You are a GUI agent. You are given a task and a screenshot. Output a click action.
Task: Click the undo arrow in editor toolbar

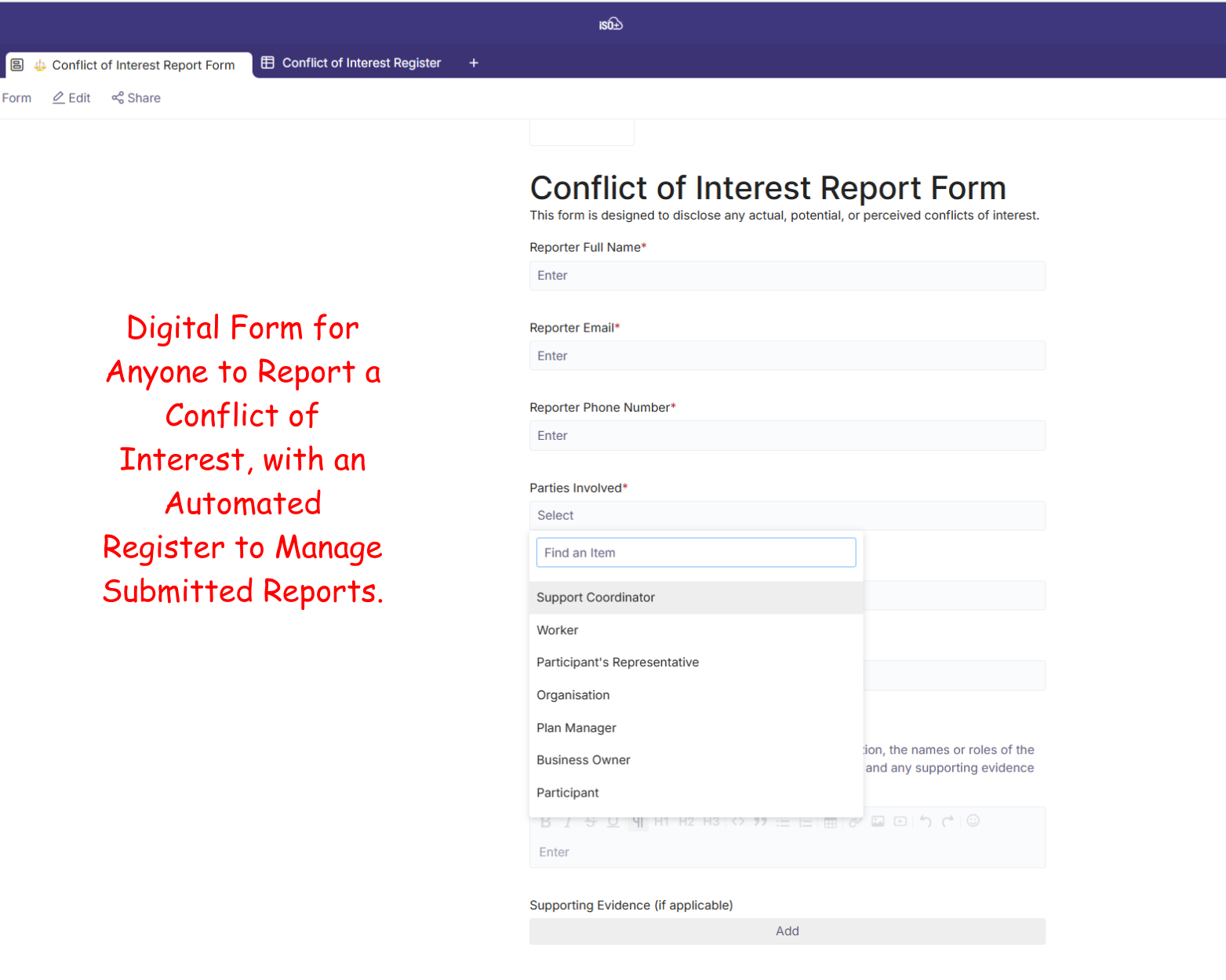coord(926,821)
